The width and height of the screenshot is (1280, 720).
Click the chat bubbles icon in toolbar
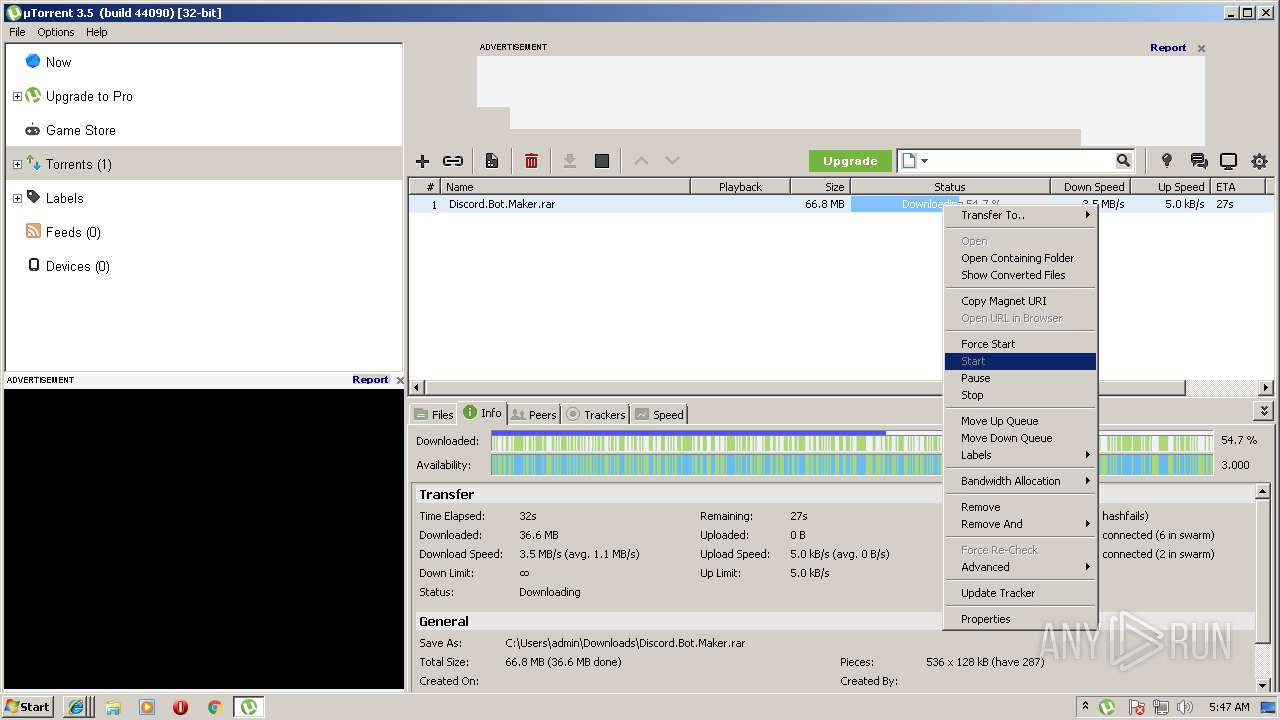click(1198, 161)
